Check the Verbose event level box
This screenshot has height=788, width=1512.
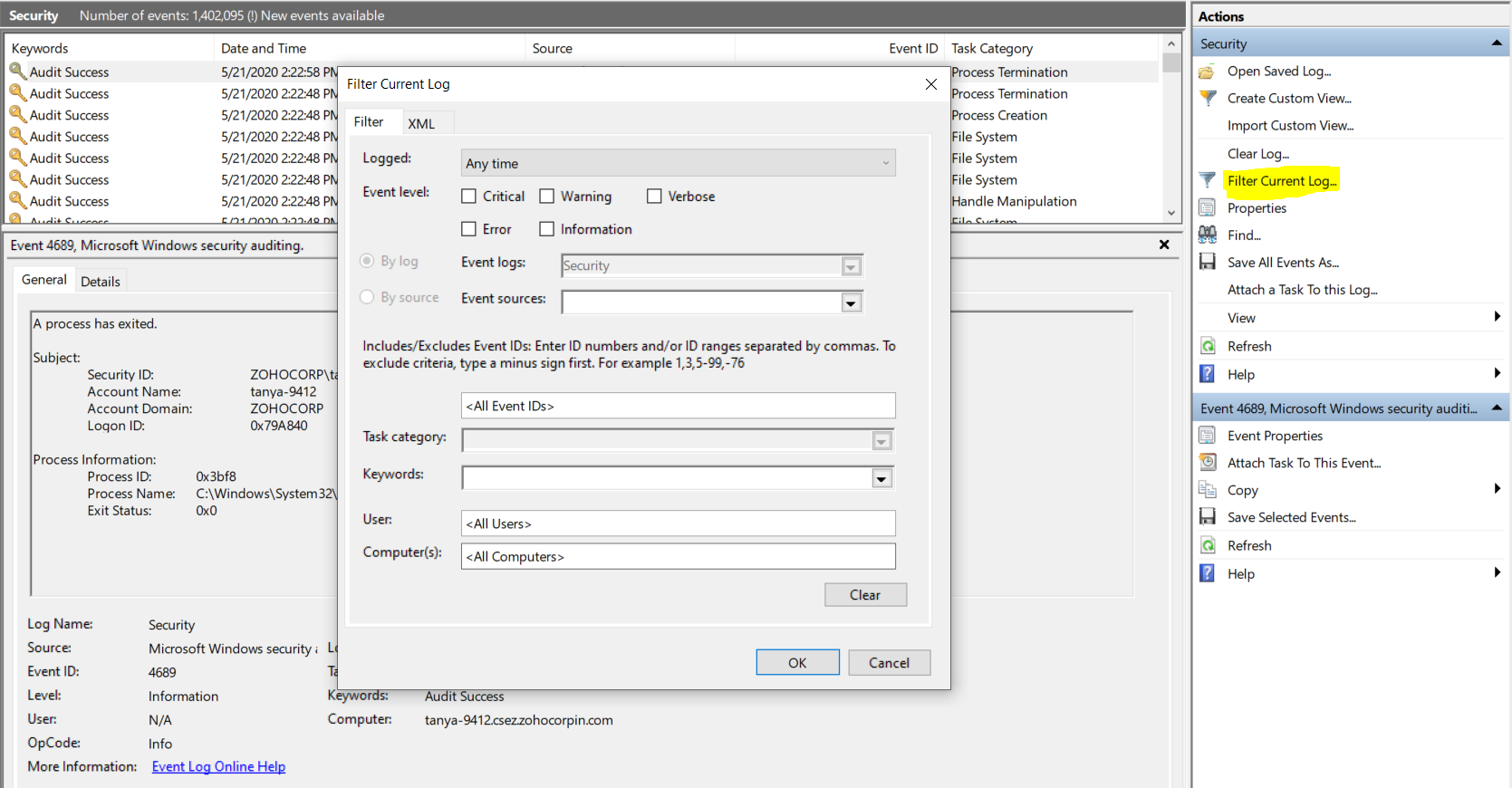[x=654, y=197]
